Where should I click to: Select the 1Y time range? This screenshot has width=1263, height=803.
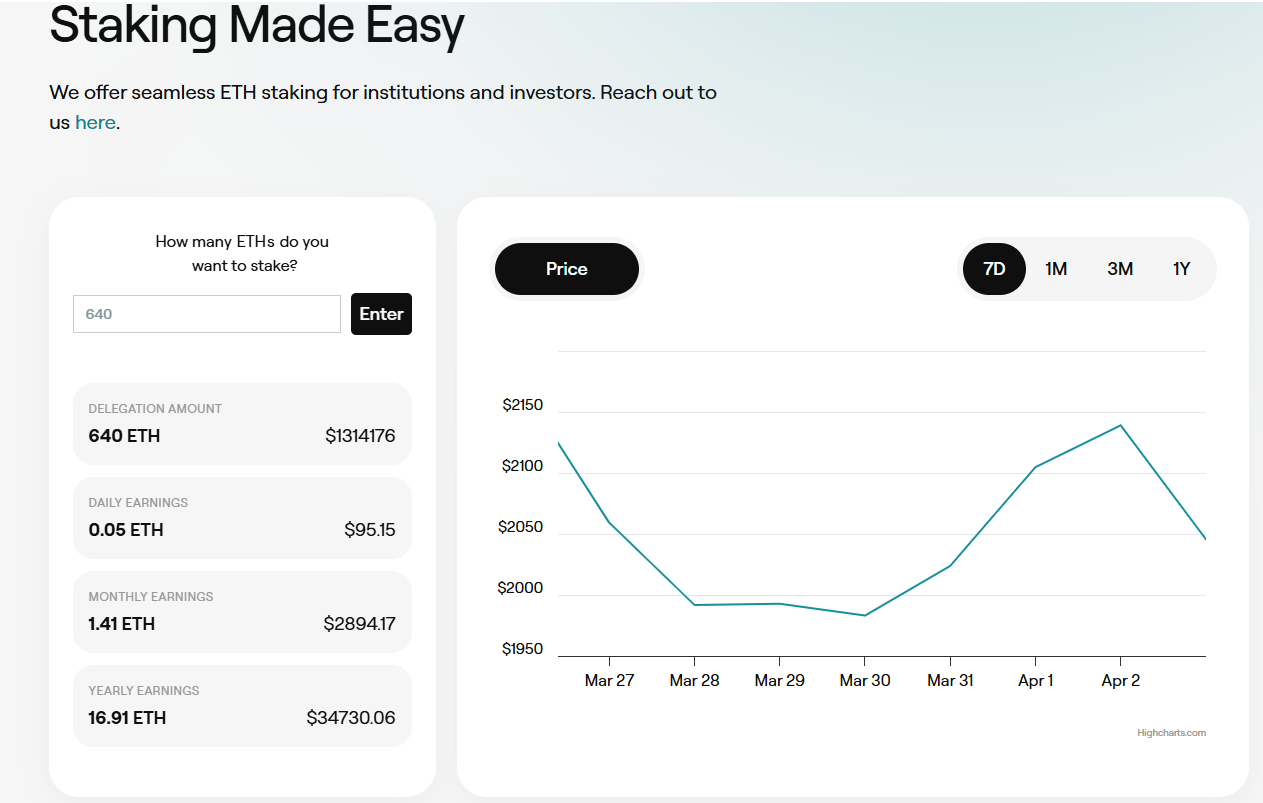click(1181, 269)
